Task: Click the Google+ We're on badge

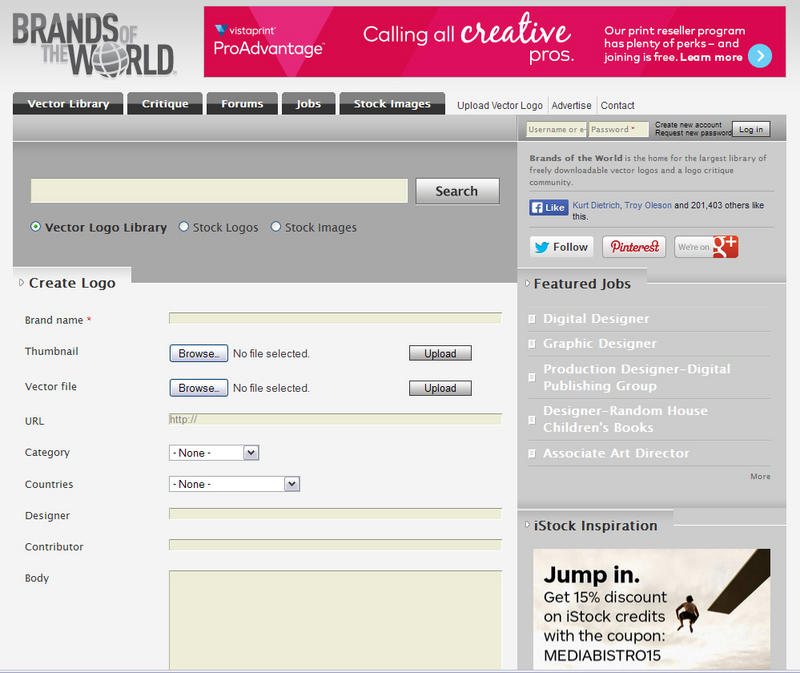Action: [706, 247]
